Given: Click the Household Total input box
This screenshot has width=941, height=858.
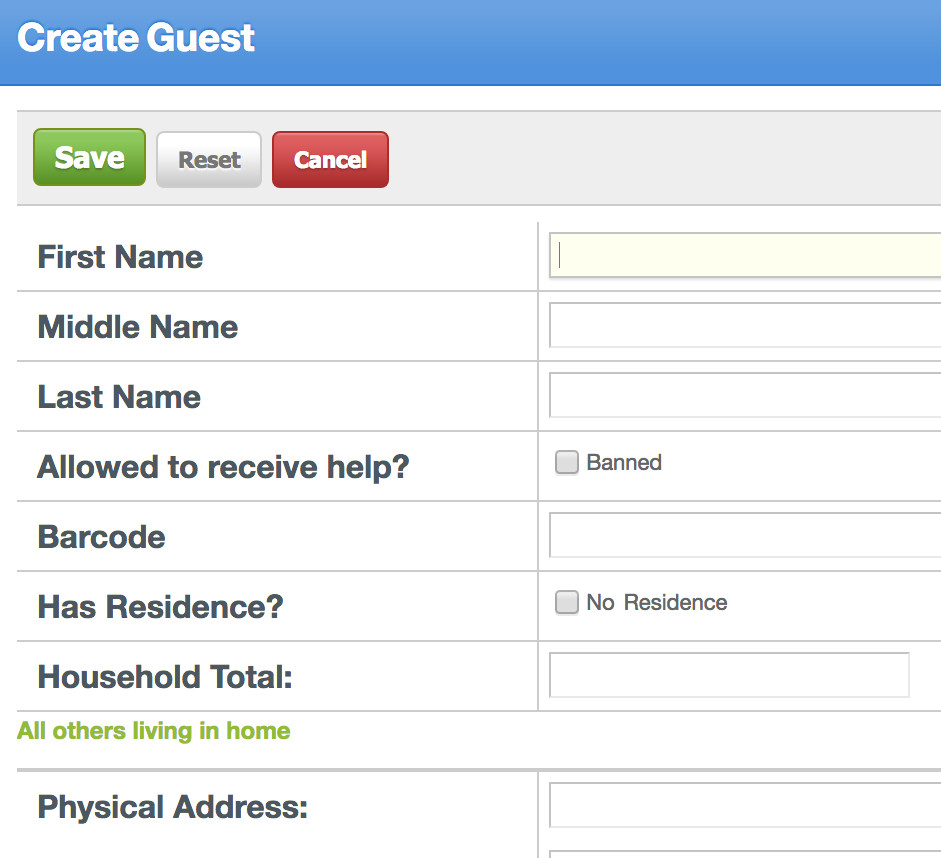Looking at the screenshot, I should pyautogui.click(x=729, y=675).
